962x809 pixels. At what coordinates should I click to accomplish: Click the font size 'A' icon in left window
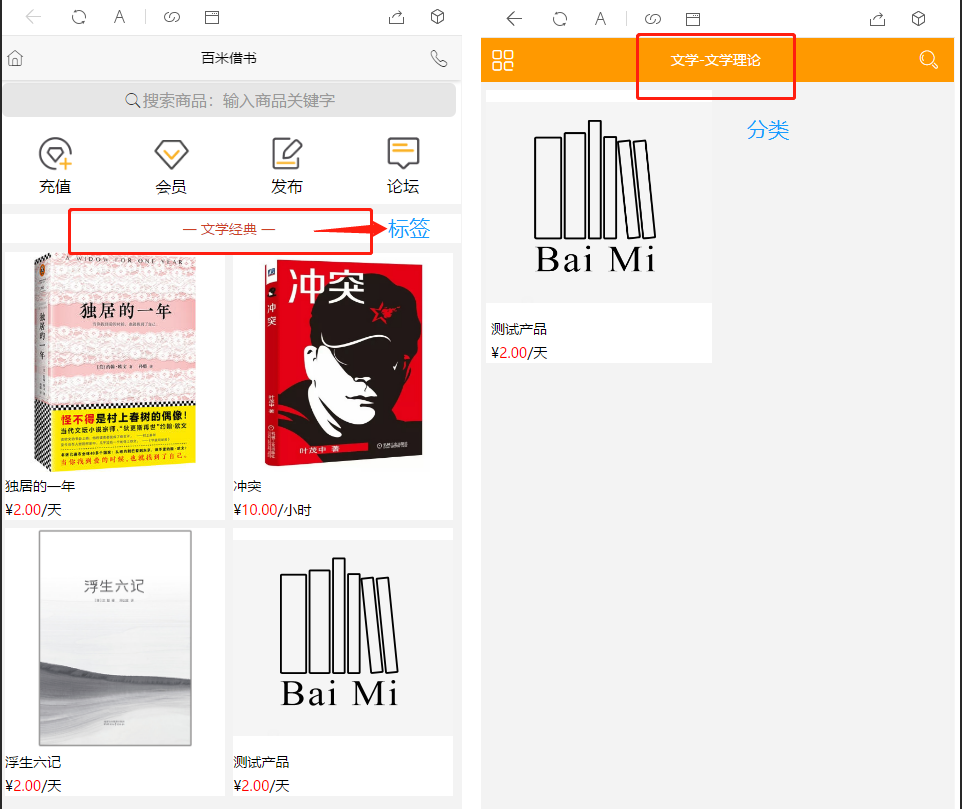click(120, 17)
